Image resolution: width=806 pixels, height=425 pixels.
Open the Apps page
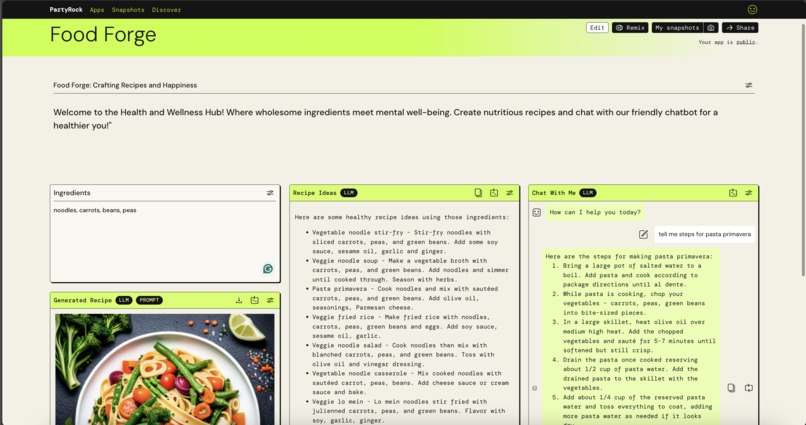[x=97, y=10]
